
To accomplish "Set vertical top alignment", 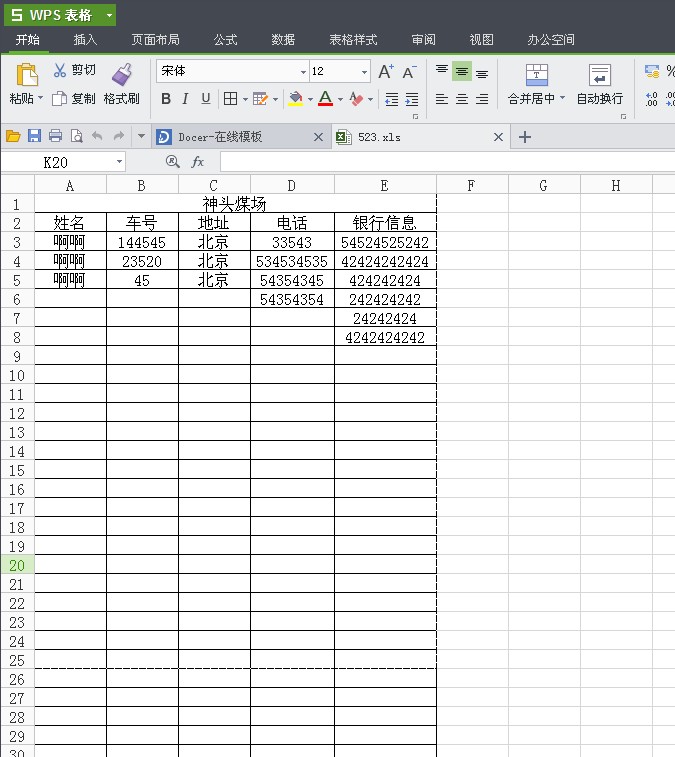I will (442, 71).
